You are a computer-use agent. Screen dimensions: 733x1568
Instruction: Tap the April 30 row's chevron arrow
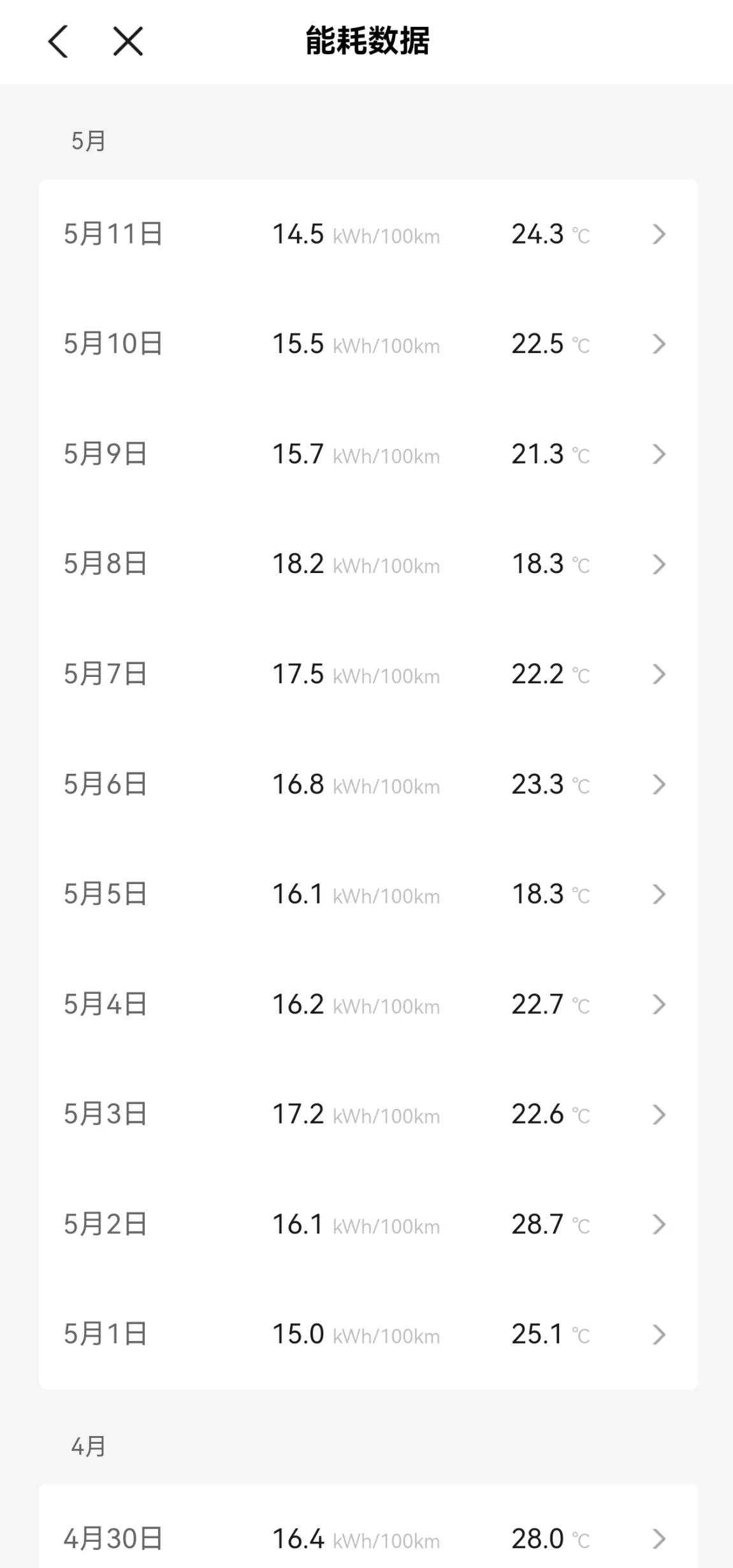pyautogui.click(x=659, y=1539)
